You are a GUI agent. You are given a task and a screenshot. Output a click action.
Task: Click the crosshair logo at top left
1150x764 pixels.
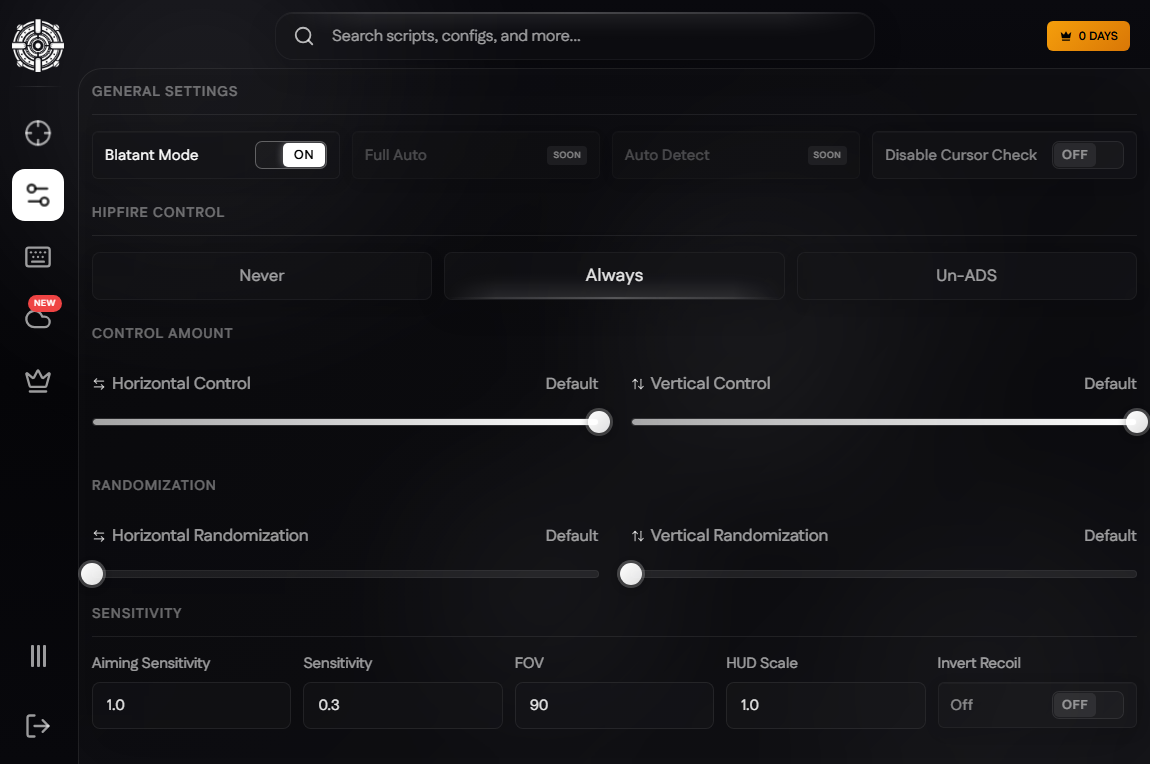38,45
